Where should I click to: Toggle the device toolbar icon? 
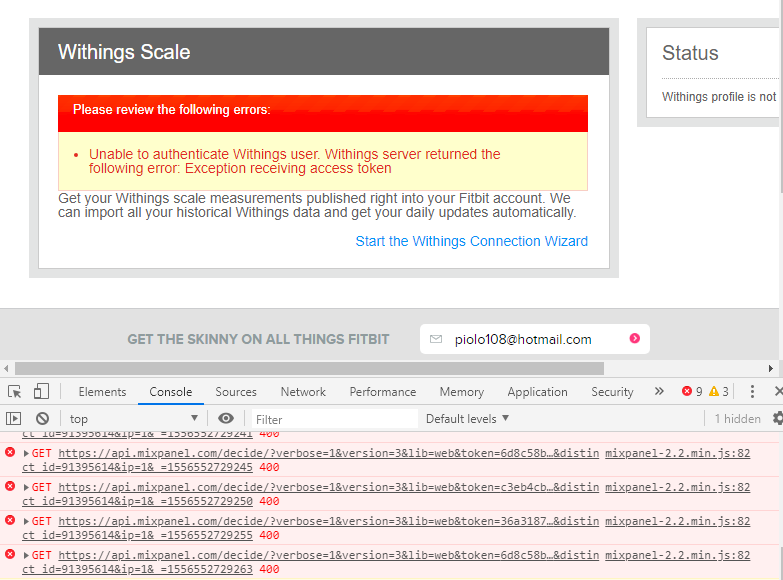coord(41,392)
